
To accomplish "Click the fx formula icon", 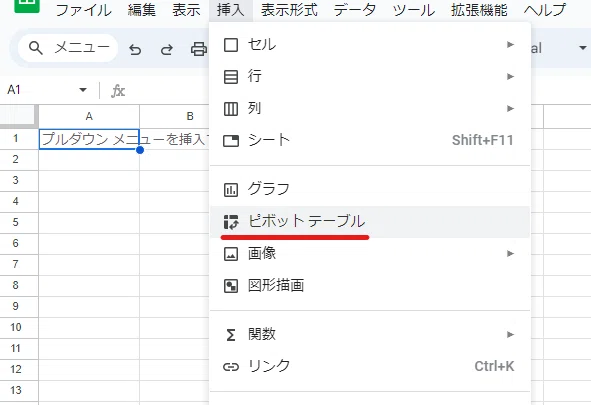I will [x=118, y=91].
